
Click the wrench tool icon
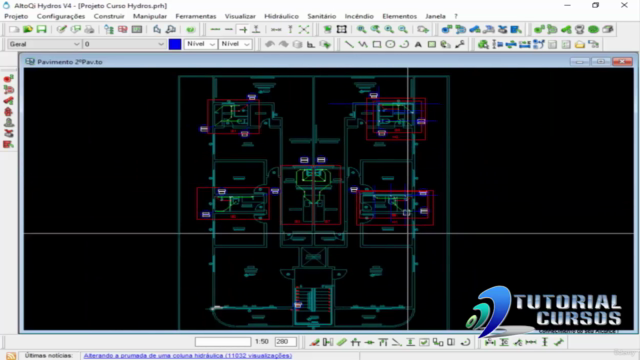460,44
